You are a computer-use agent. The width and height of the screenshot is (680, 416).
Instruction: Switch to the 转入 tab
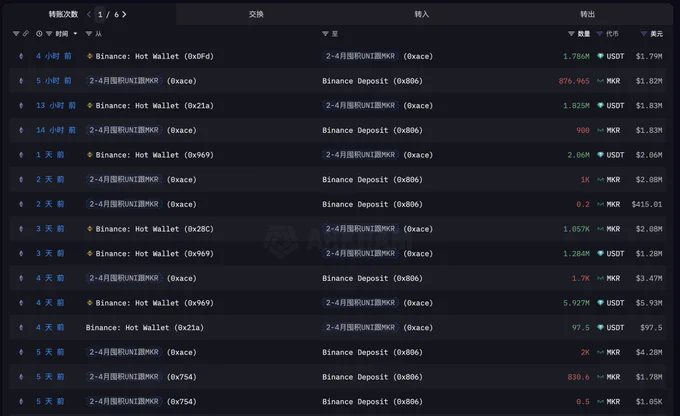[422, 14]
